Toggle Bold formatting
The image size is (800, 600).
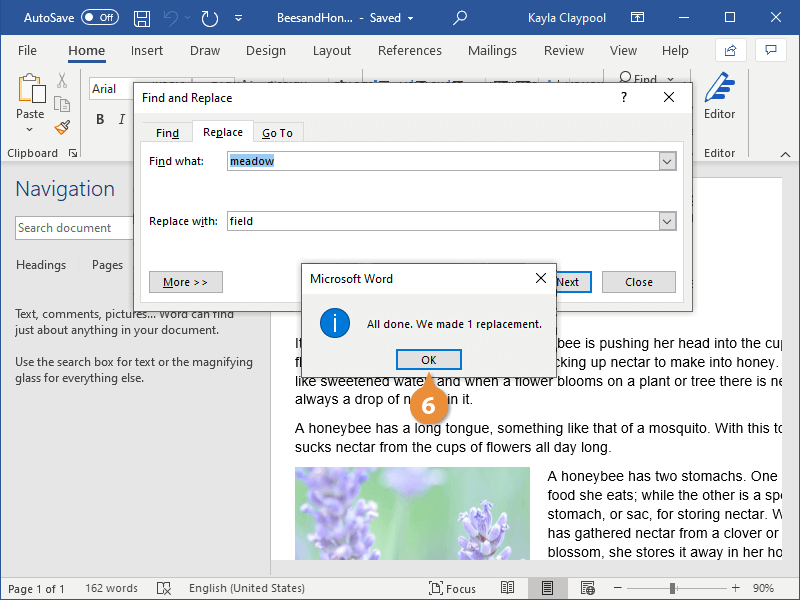(100, 120)
